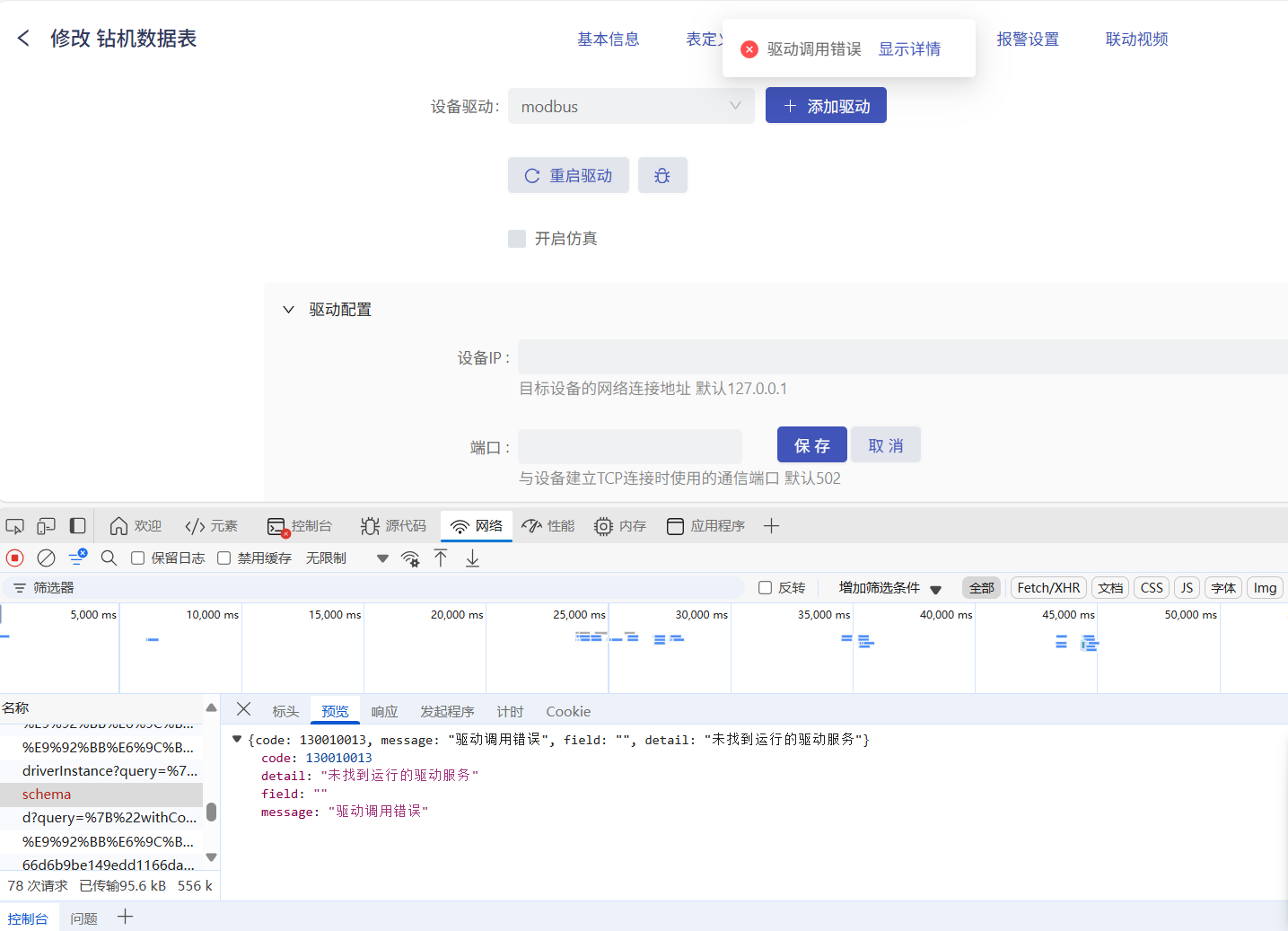Image resolution: width=1288 pixels, height=931 pixels.
Task: Open the Cookie request tab
Action: [x=568, y=711]
